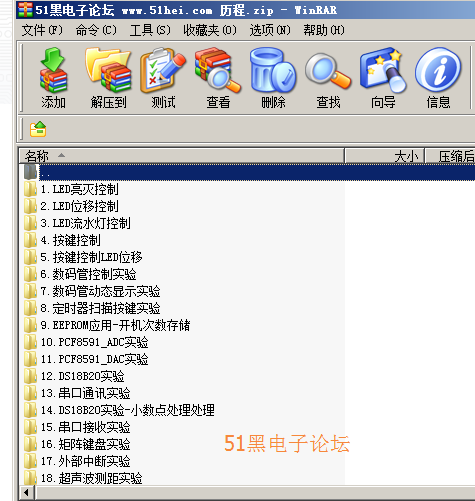Open the 工具(S) menu

tap(150, 30)
